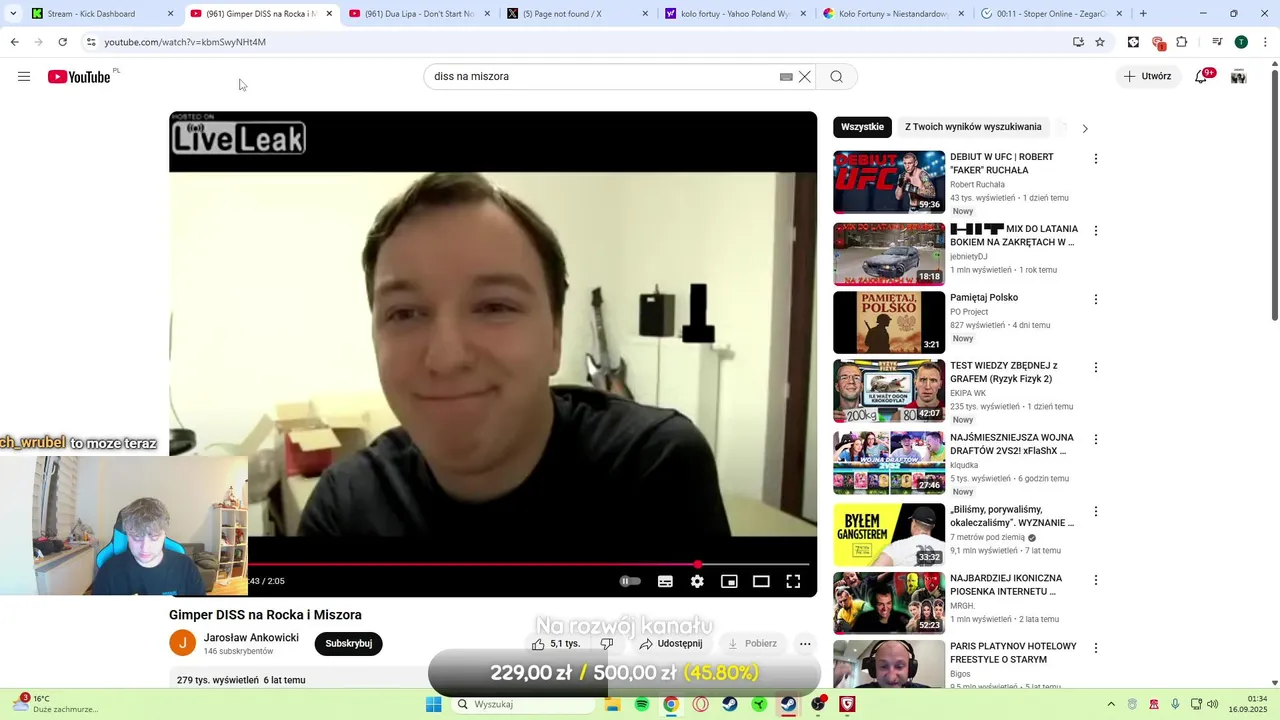The image size is (1280, 720).
Task: Run search with the magnifier button
Action: tap(837, 77)
